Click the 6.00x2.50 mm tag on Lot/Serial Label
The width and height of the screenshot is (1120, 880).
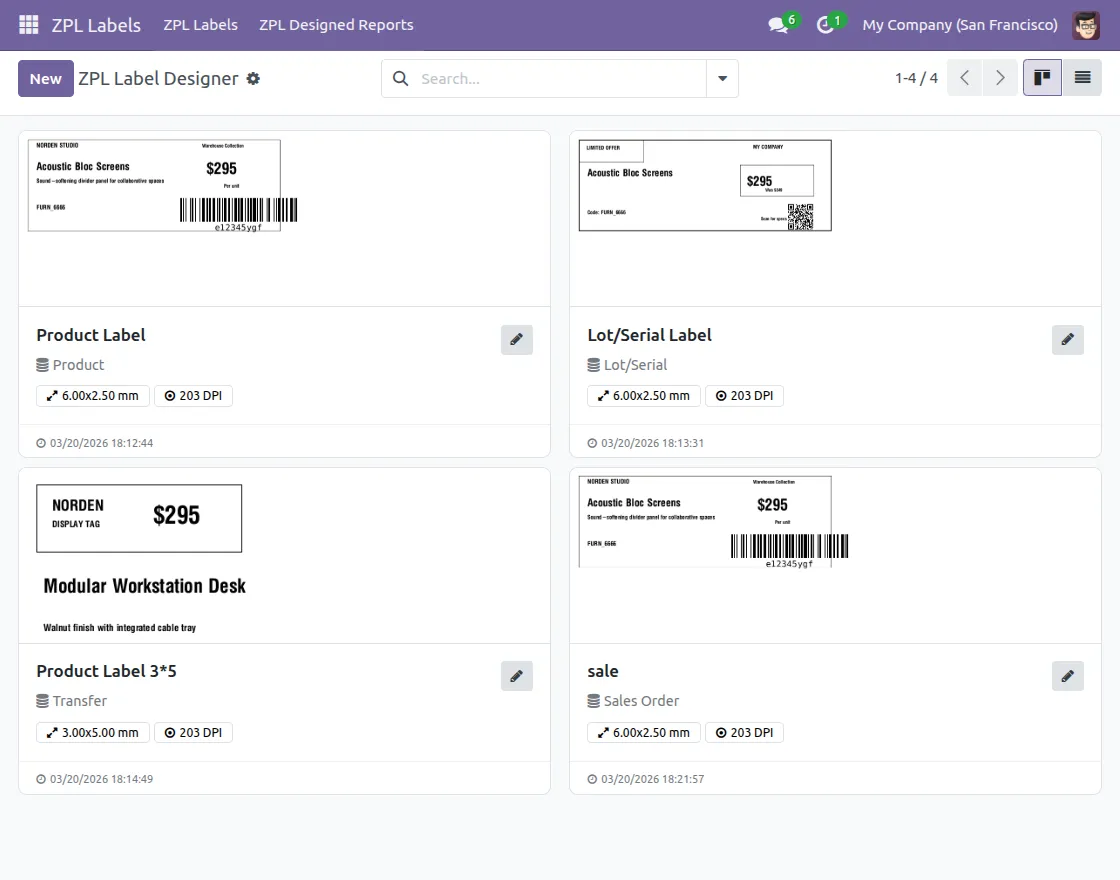click(x=644, y=396)
